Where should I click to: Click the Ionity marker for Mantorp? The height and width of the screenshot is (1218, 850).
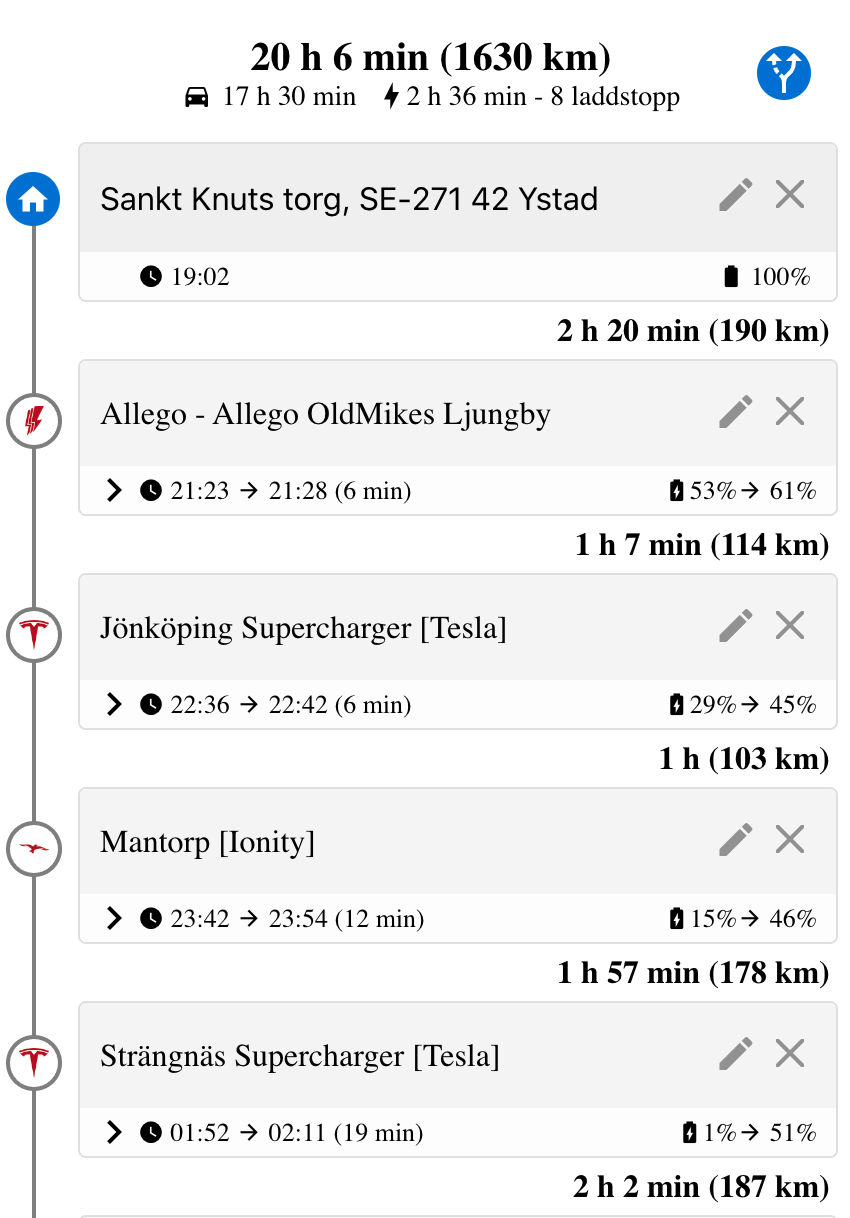point(34,849)
